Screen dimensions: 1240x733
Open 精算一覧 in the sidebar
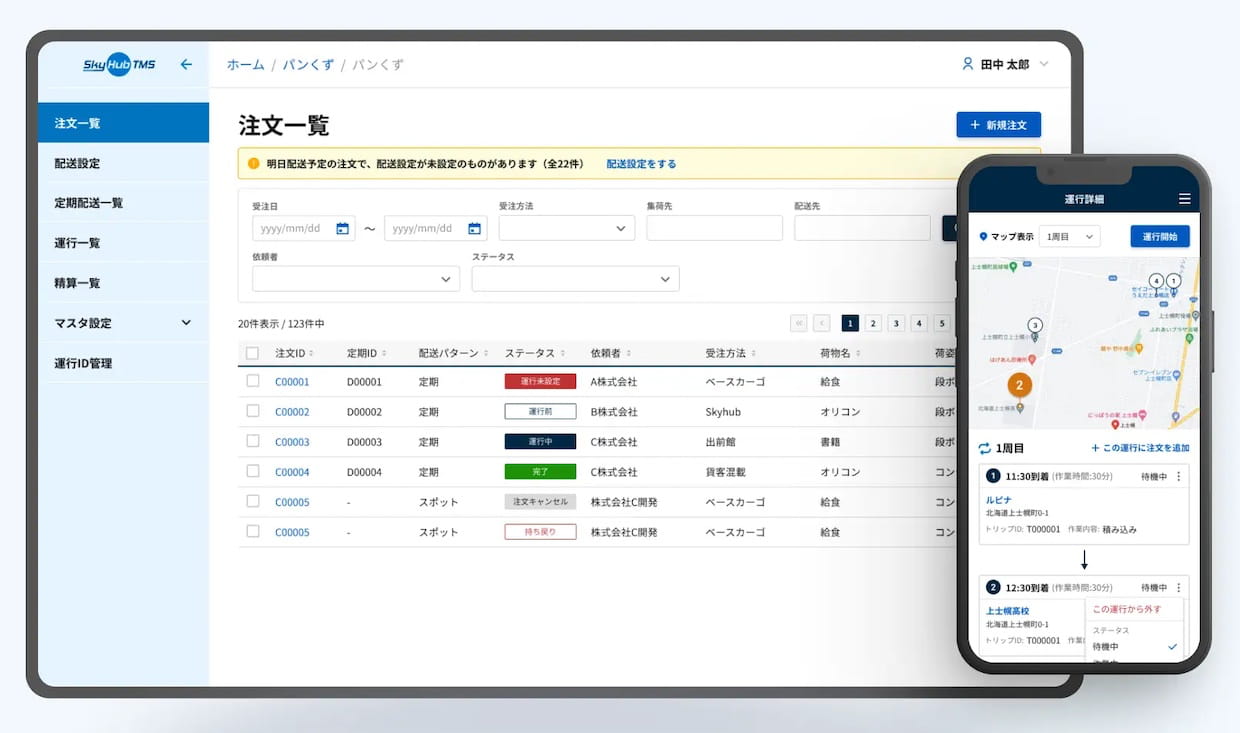pyautogui.click(x=123, y=283)
